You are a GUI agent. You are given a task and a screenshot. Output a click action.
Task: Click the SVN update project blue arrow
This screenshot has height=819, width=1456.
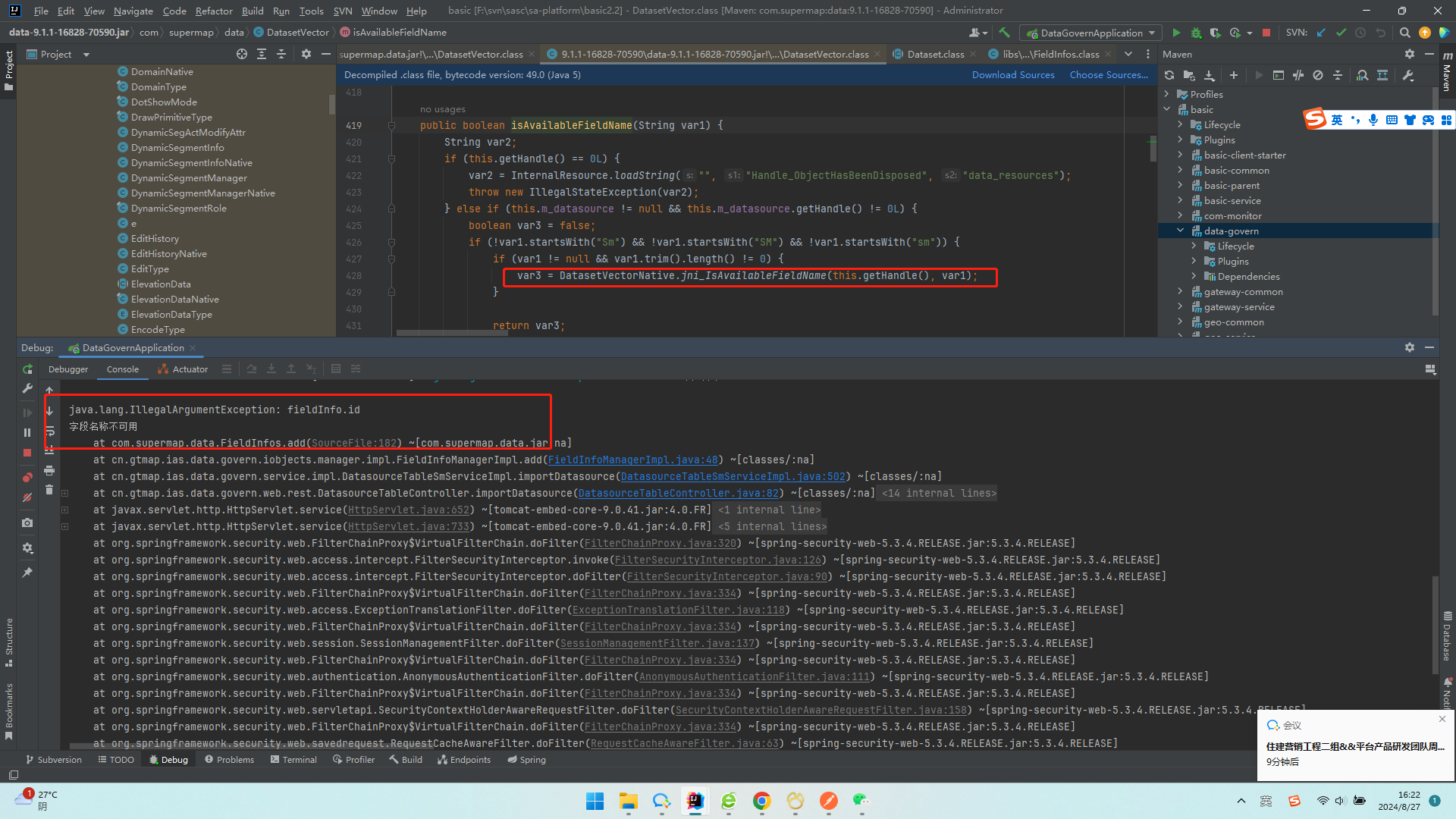point(1321,33)
